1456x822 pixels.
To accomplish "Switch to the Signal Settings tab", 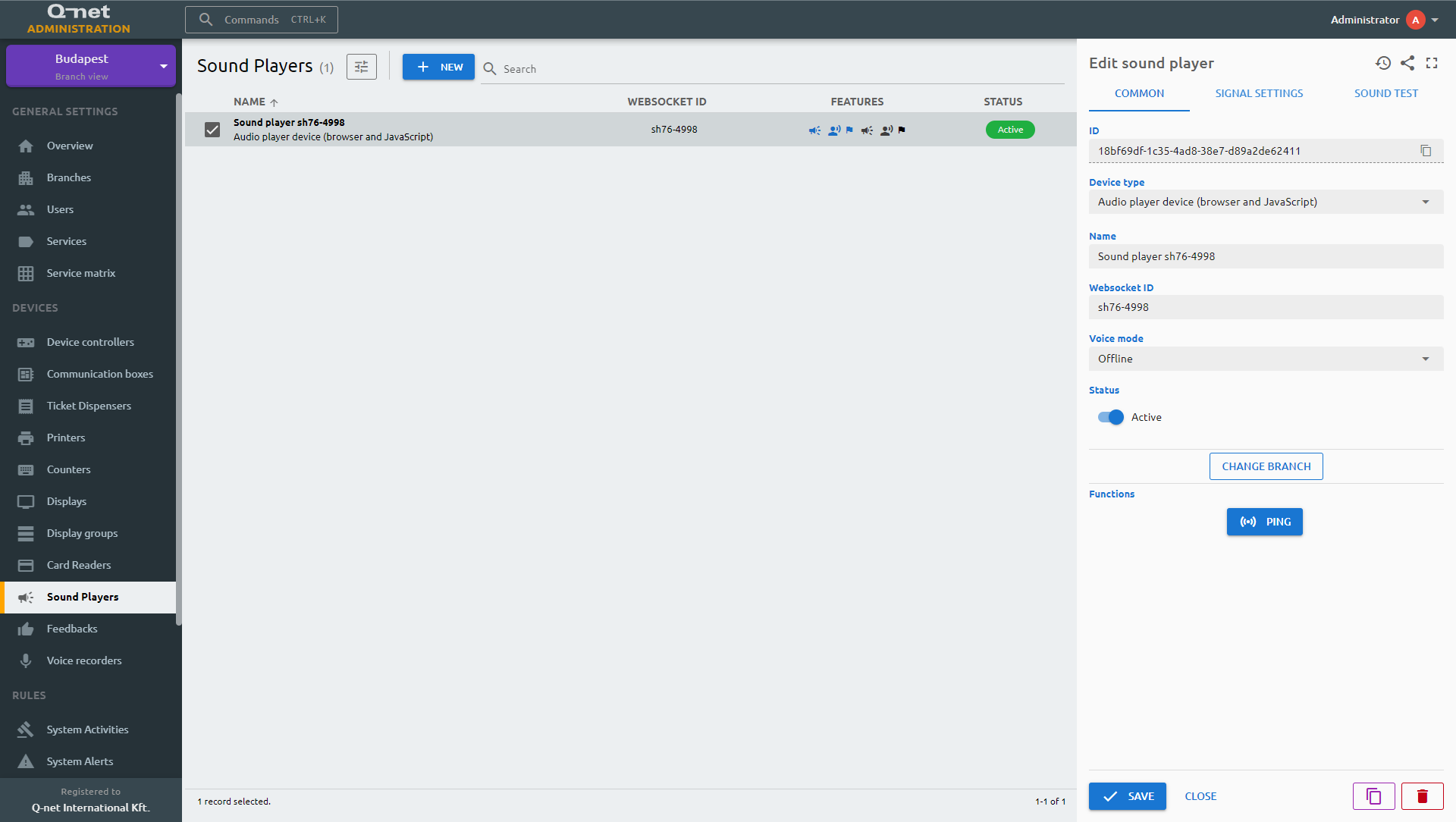I will pos(1258,92).
